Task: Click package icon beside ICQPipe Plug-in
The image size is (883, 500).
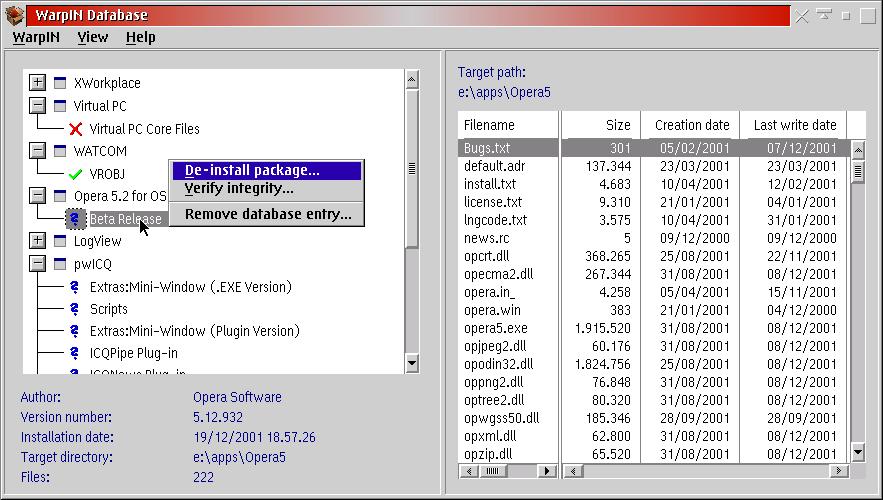Action: pos(74,353)
